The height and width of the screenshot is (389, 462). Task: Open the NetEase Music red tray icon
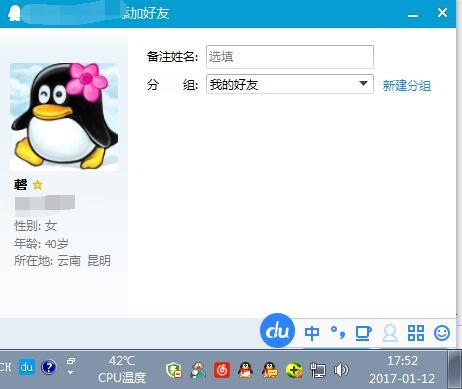[x=222, y=370]
